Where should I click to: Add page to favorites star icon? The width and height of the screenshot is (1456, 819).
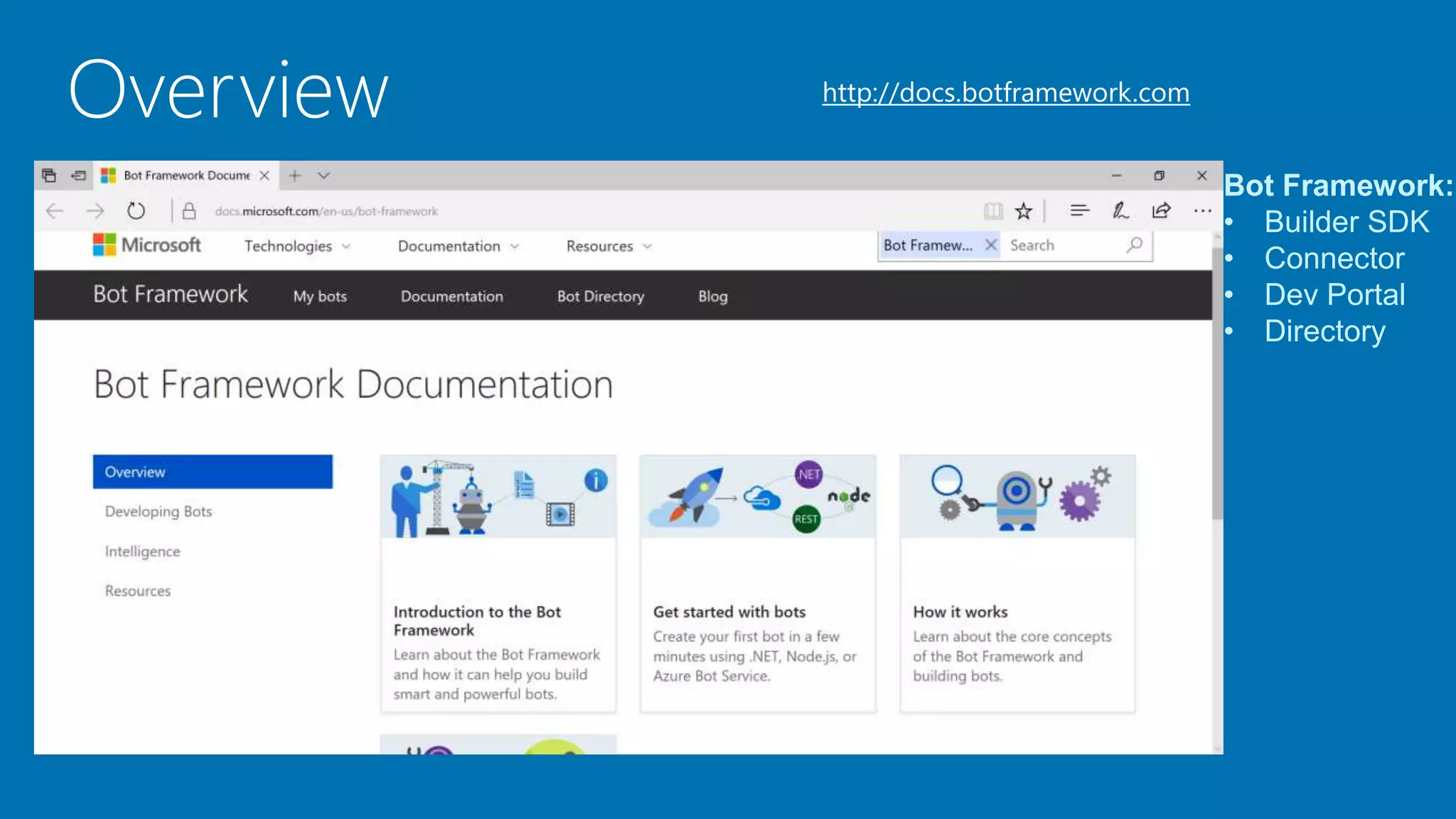(x=1023, y=210)
